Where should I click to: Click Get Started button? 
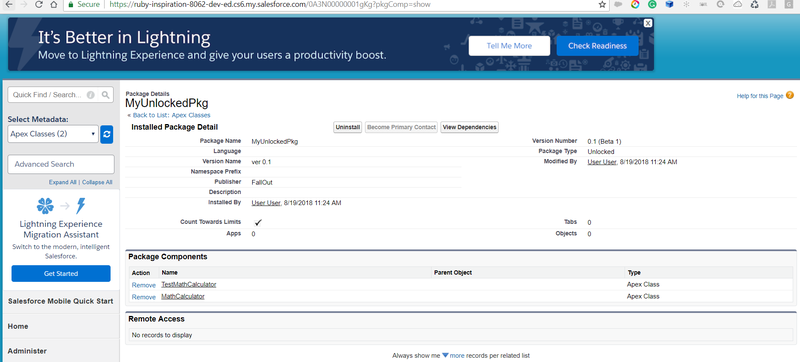coord(61,273)
